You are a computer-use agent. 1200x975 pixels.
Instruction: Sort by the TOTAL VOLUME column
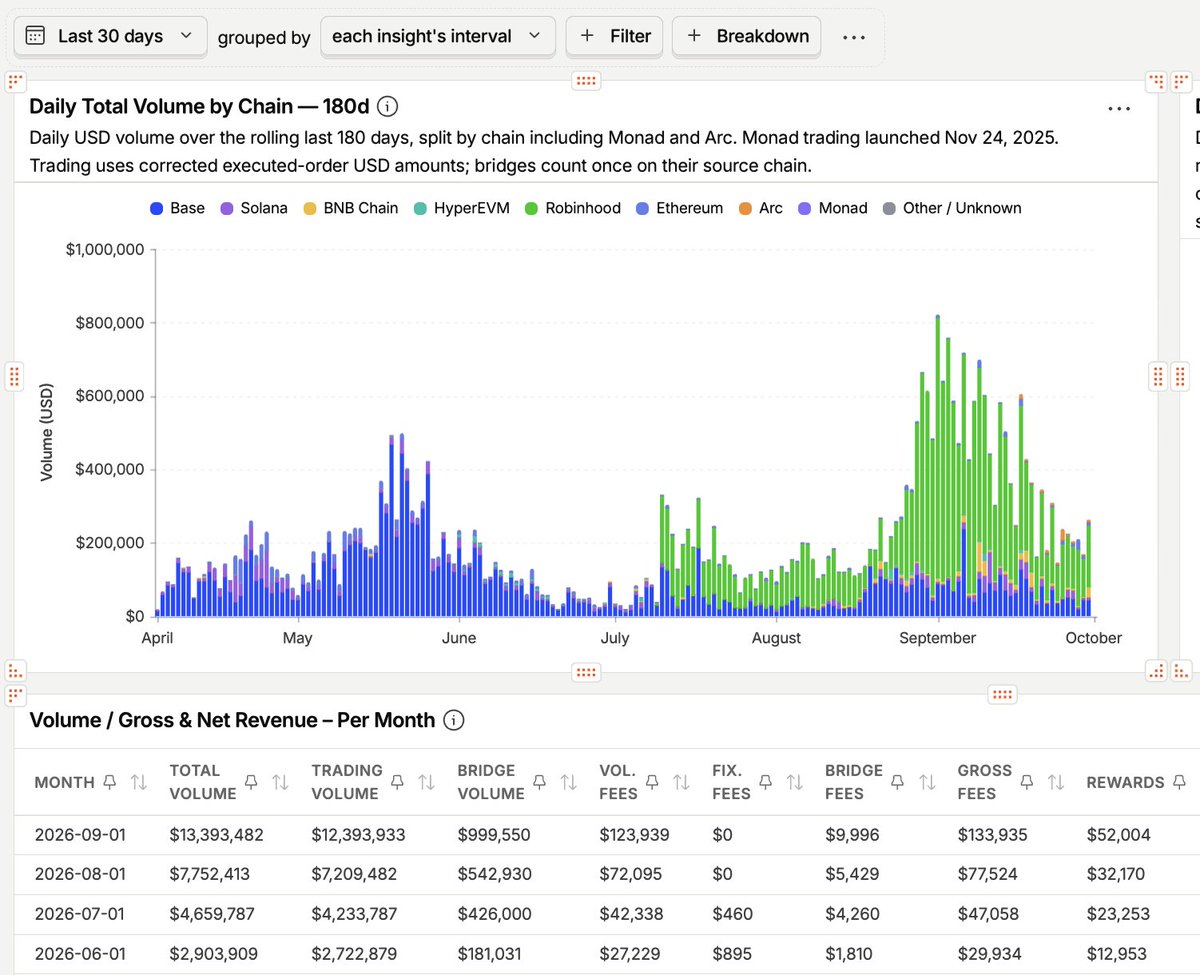(281, 782)
